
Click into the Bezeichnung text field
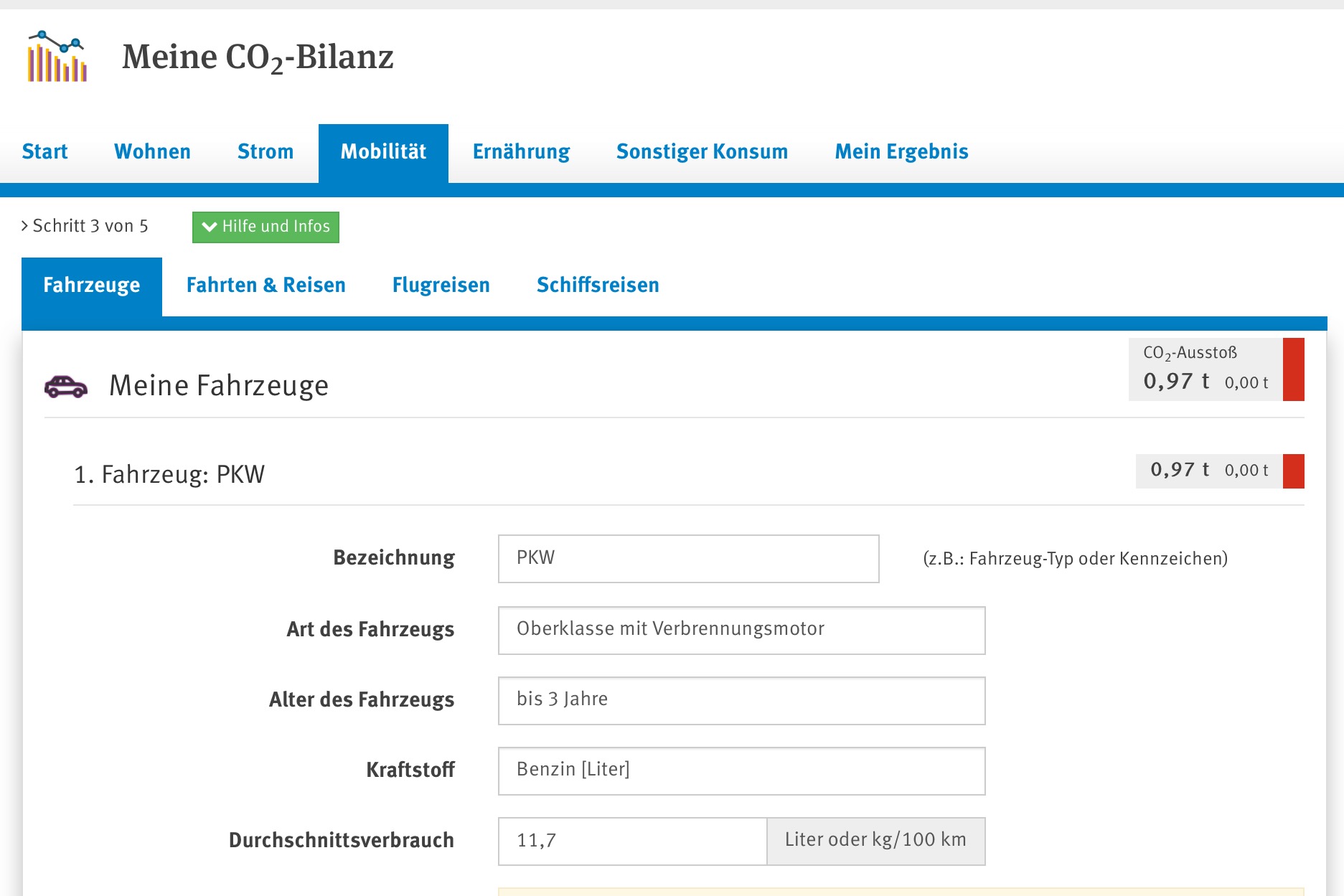click(x=688, y=558)
